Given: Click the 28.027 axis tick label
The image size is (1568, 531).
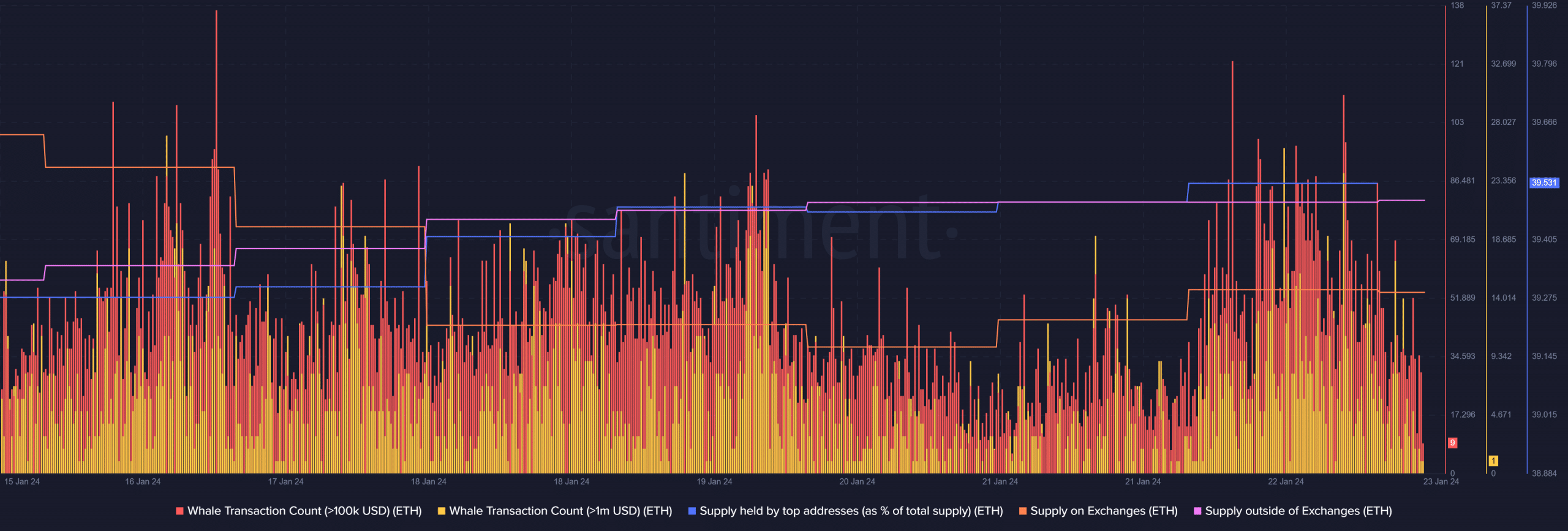Looking at the screenshot, I should tap(1504, 122).
